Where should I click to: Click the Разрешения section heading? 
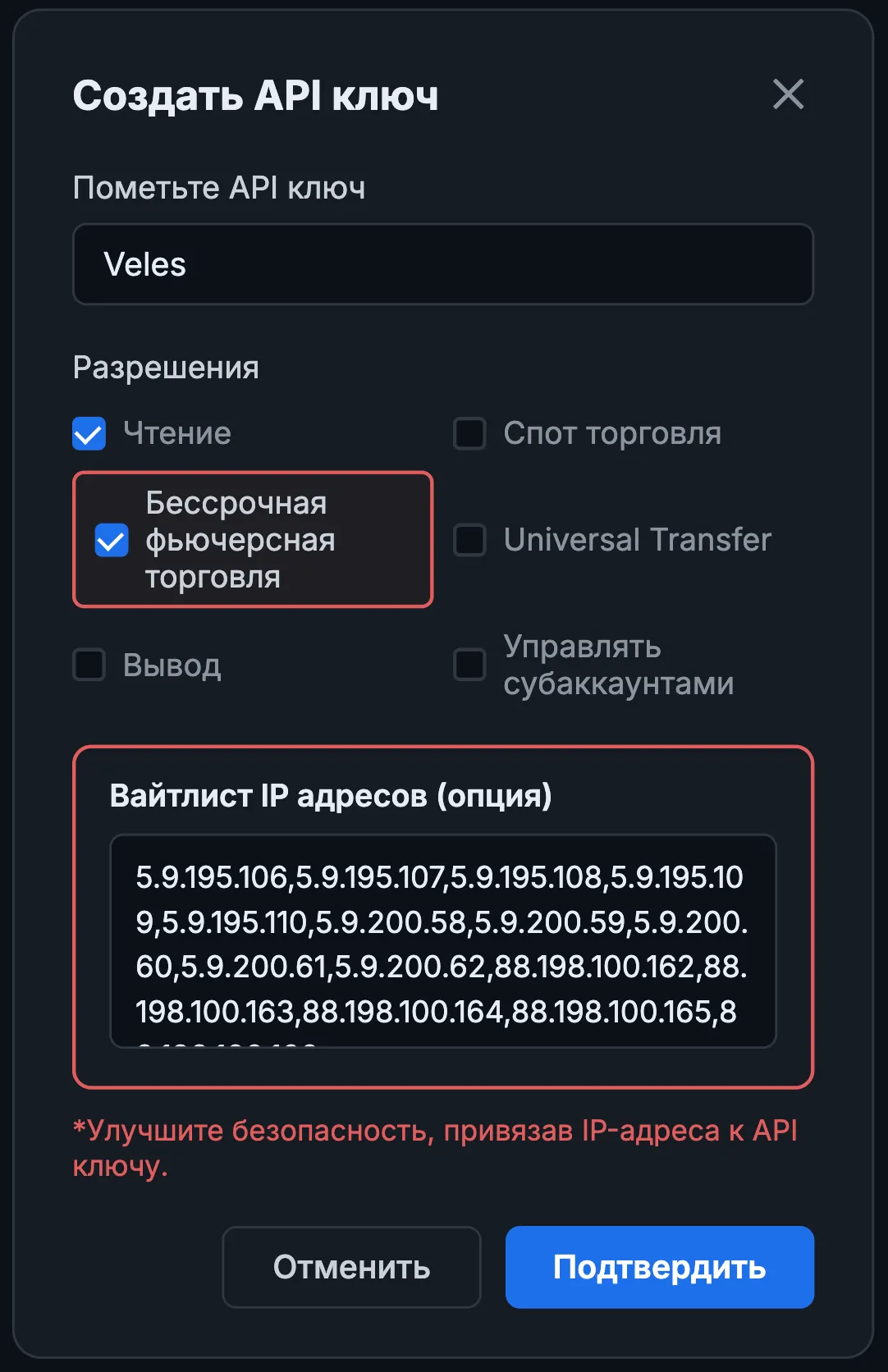[x=165, y=367]
